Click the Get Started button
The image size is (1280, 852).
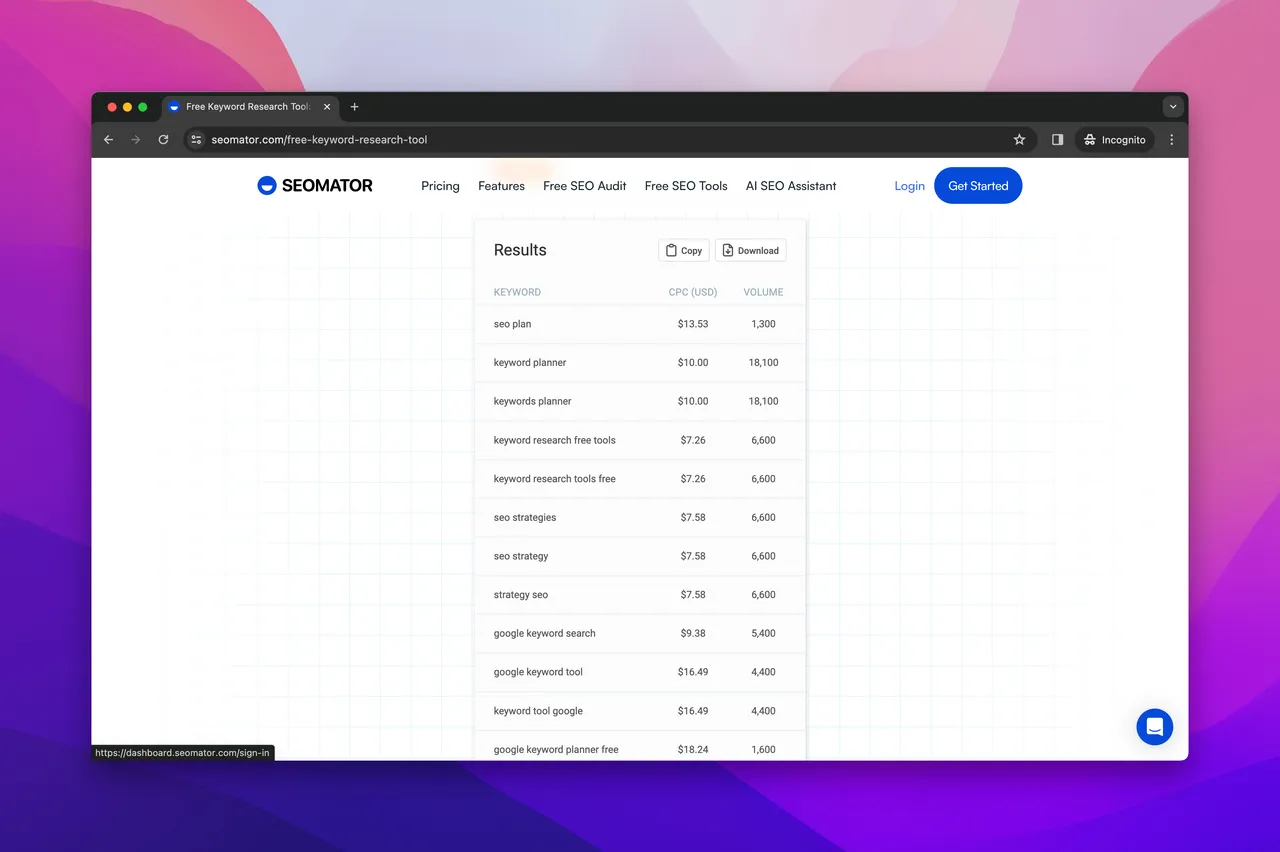pos(978,186)
